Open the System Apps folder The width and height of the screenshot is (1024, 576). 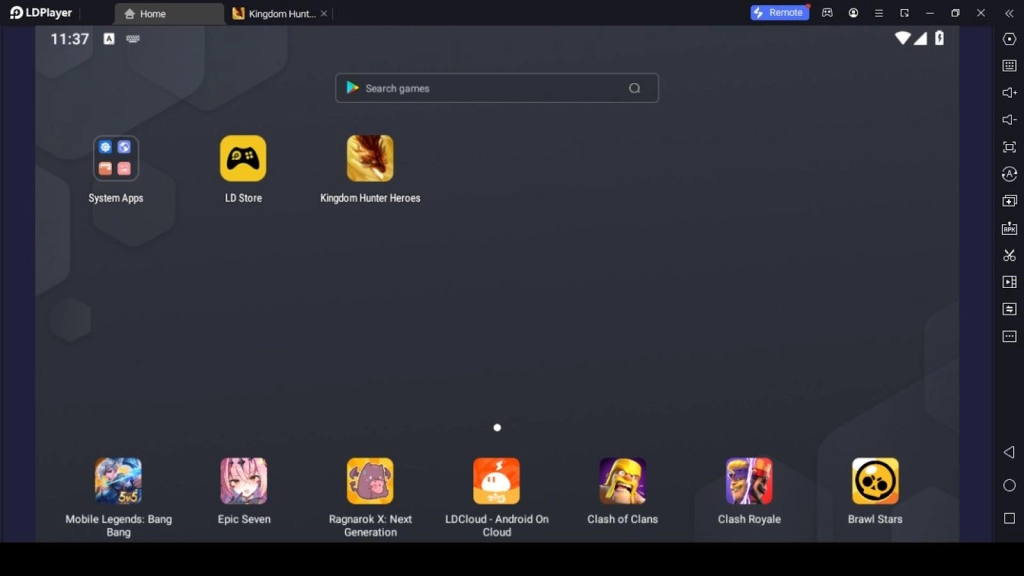tap(116, 158)
